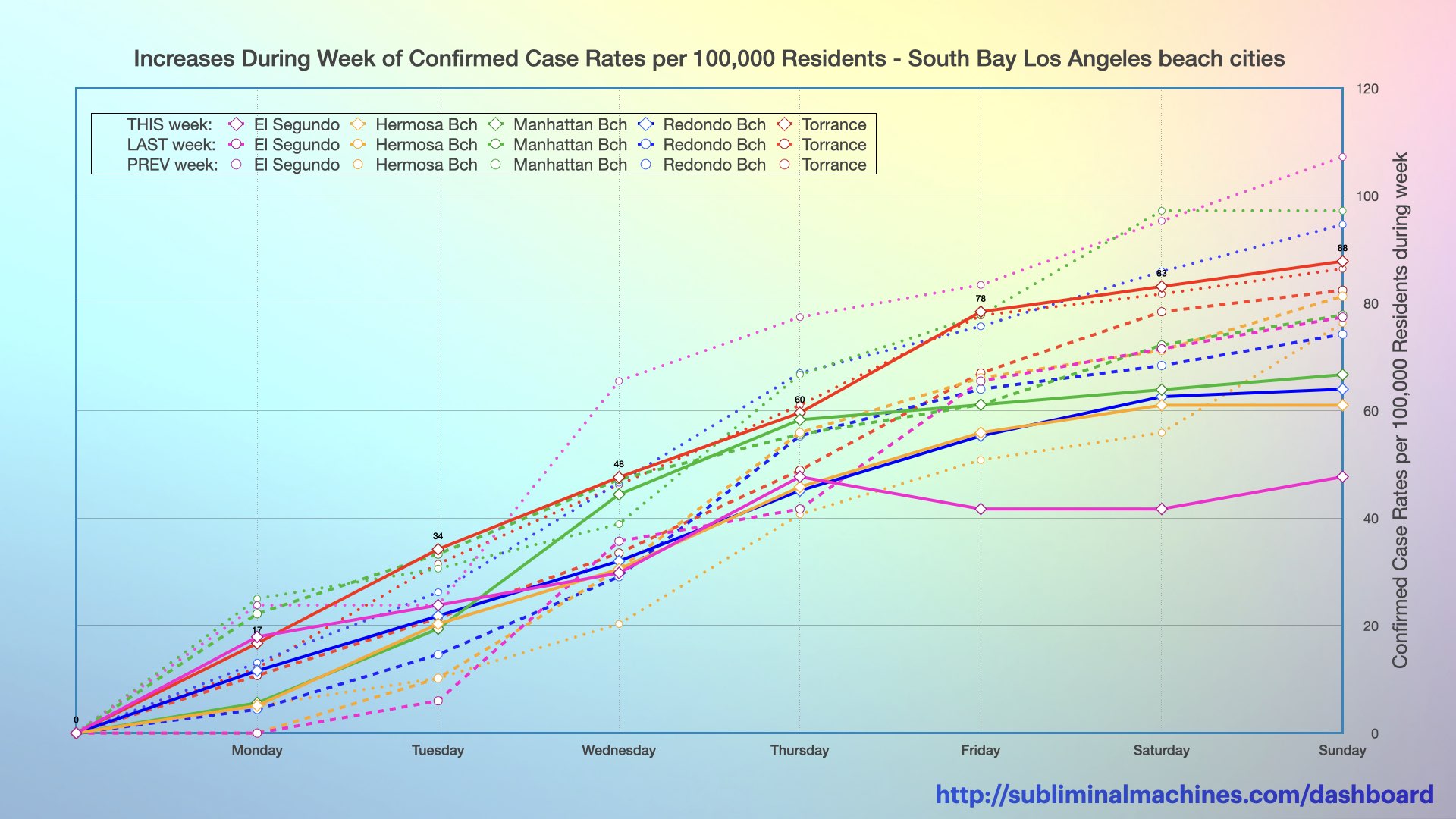The height and width of the screenshot is (819, 1456).
Task: Click Torrance Tuesday data point labeled 34
Action: point(438,549)
